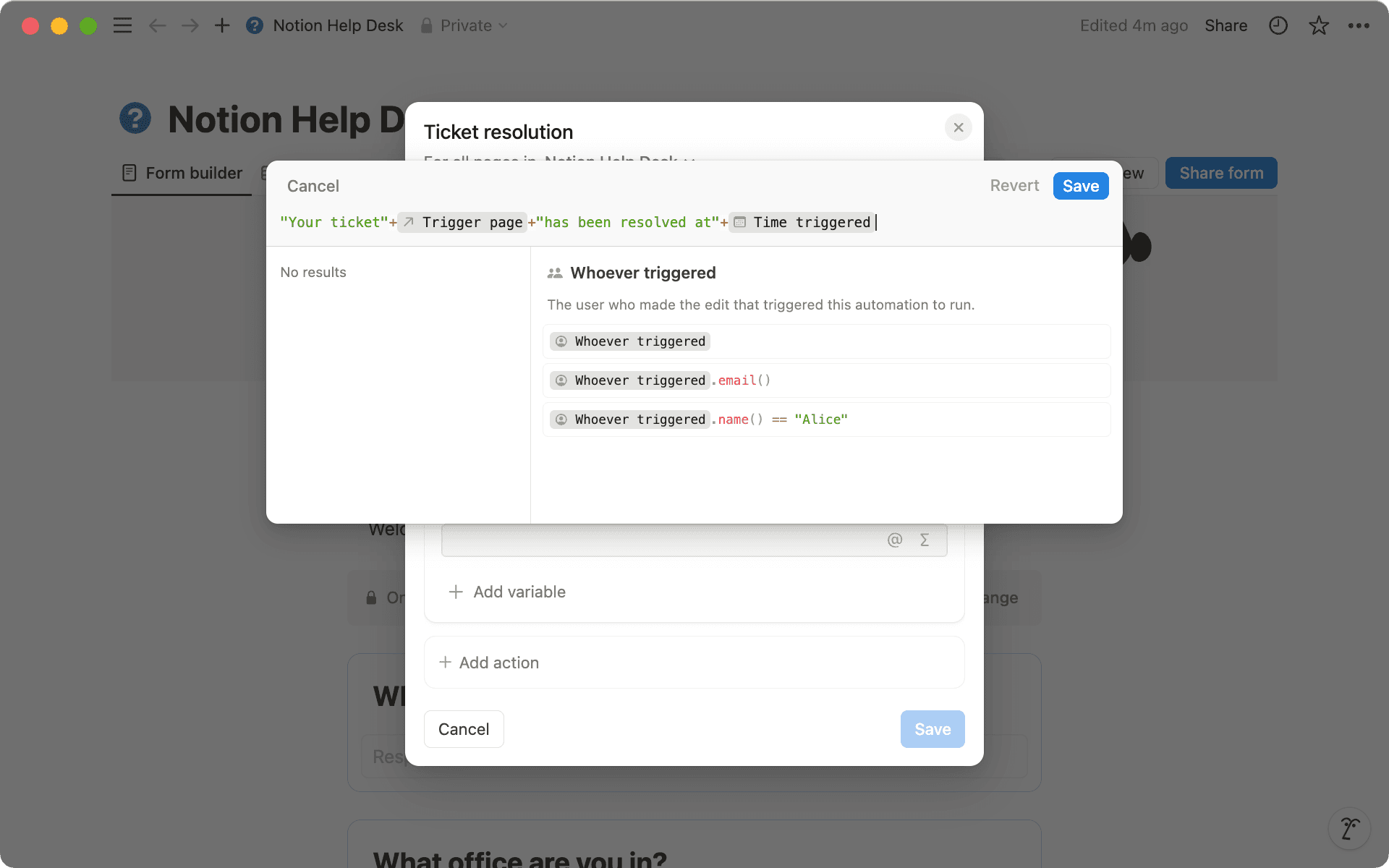Click the Time triggered calendar token

click(802, 222)
